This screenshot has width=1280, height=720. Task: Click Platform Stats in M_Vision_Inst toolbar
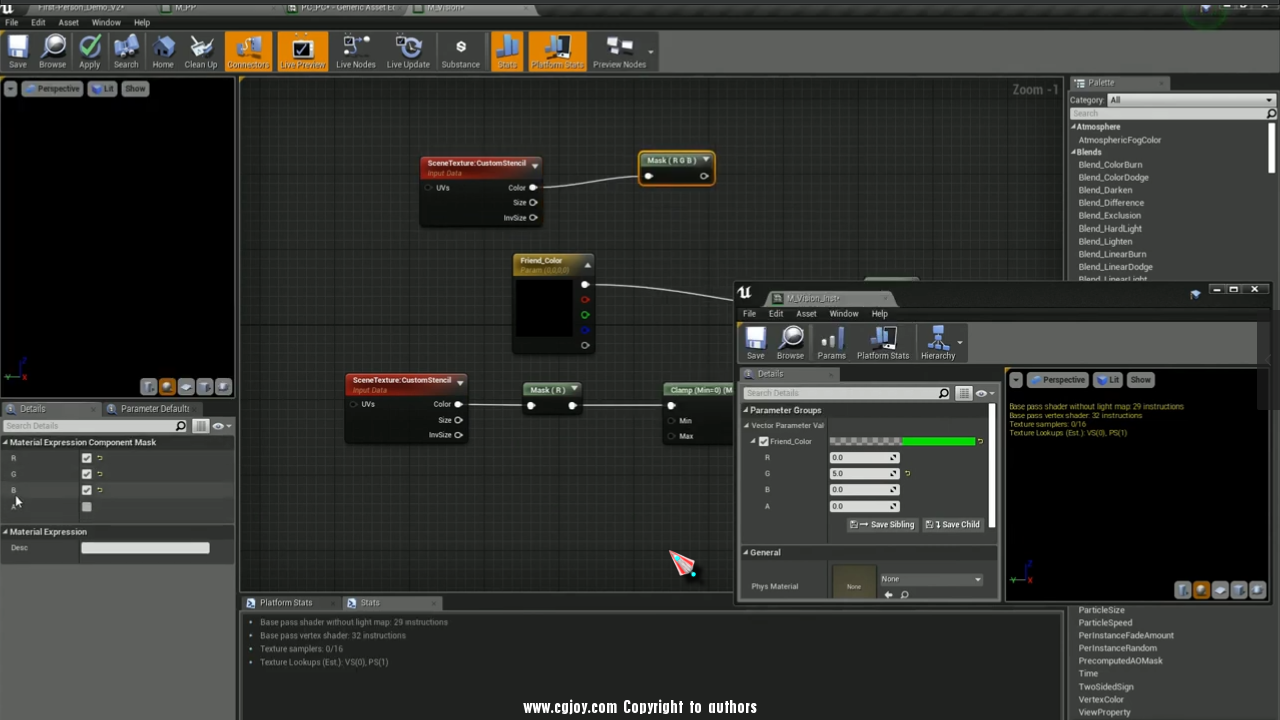(x=883, y=343)
